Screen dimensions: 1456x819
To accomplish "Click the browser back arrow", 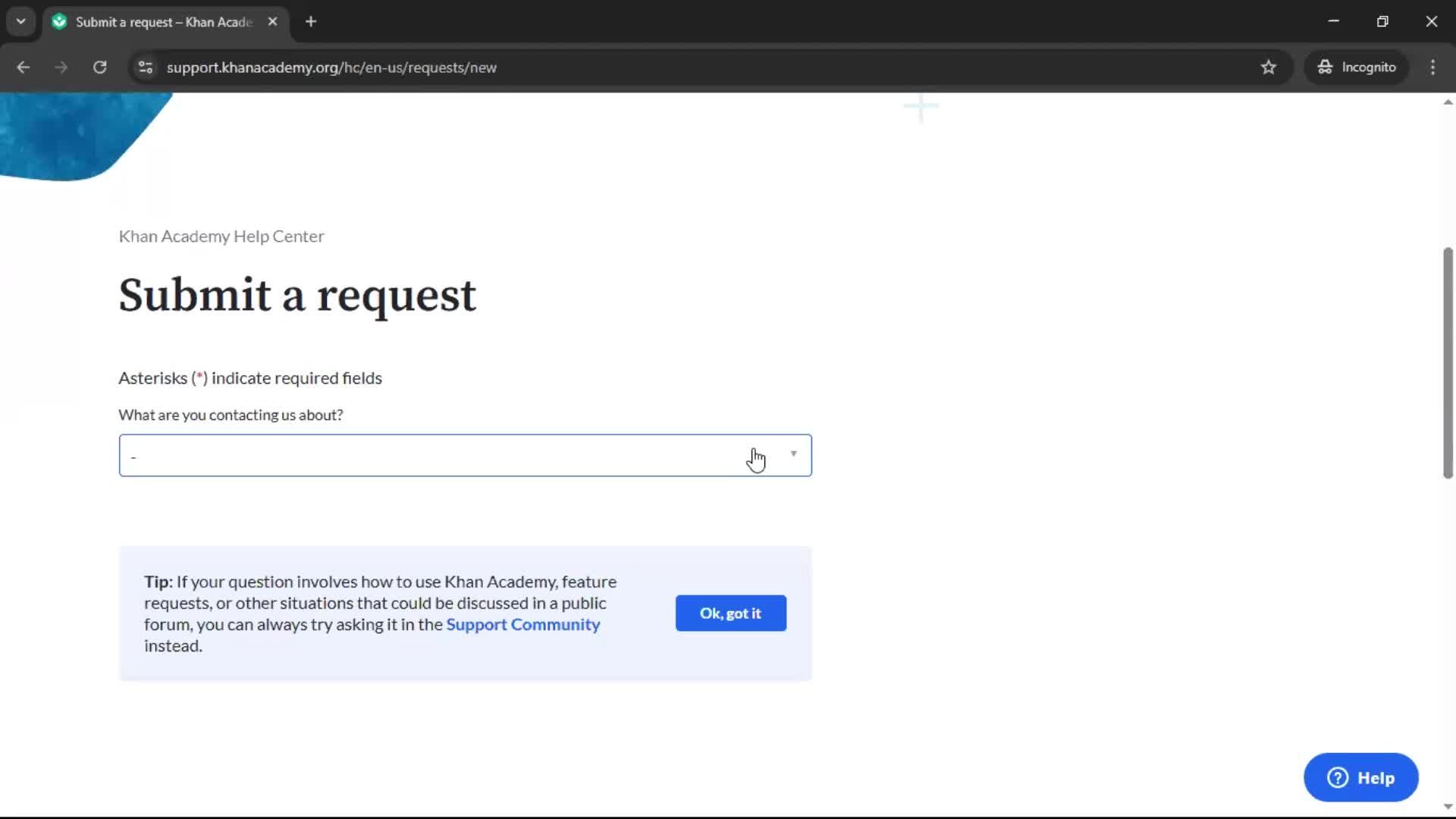I will 24,67.
